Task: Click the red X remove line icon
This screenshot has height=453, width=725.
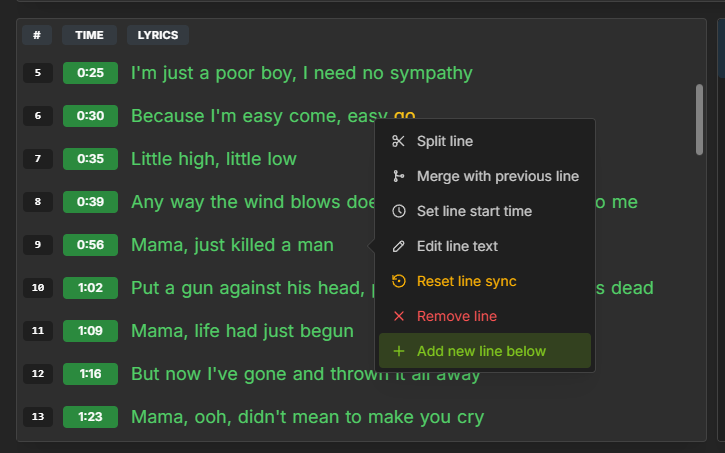Action: click(399, 316)
